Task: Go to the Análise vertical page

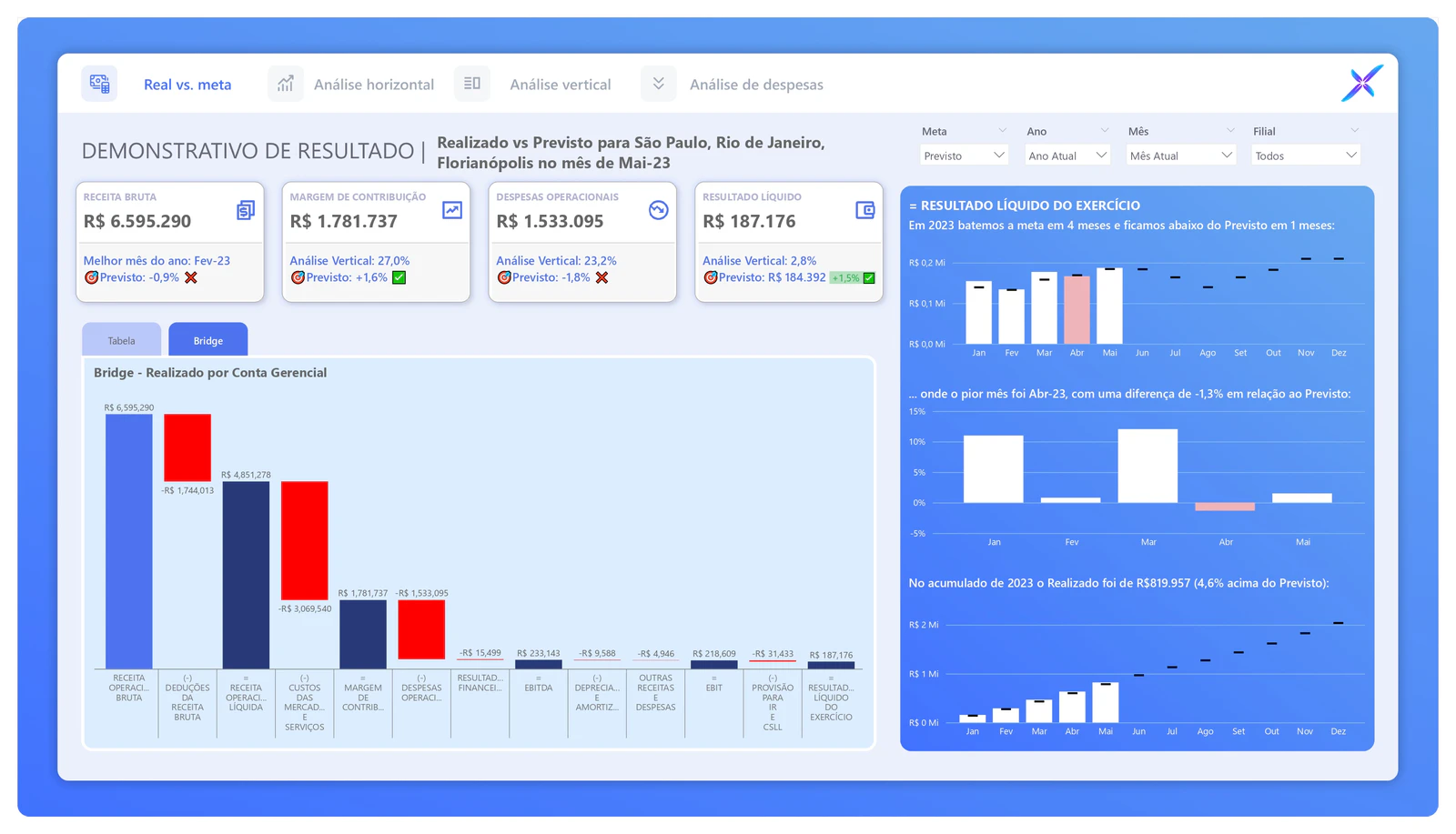Action: click(x=561, y=85)
